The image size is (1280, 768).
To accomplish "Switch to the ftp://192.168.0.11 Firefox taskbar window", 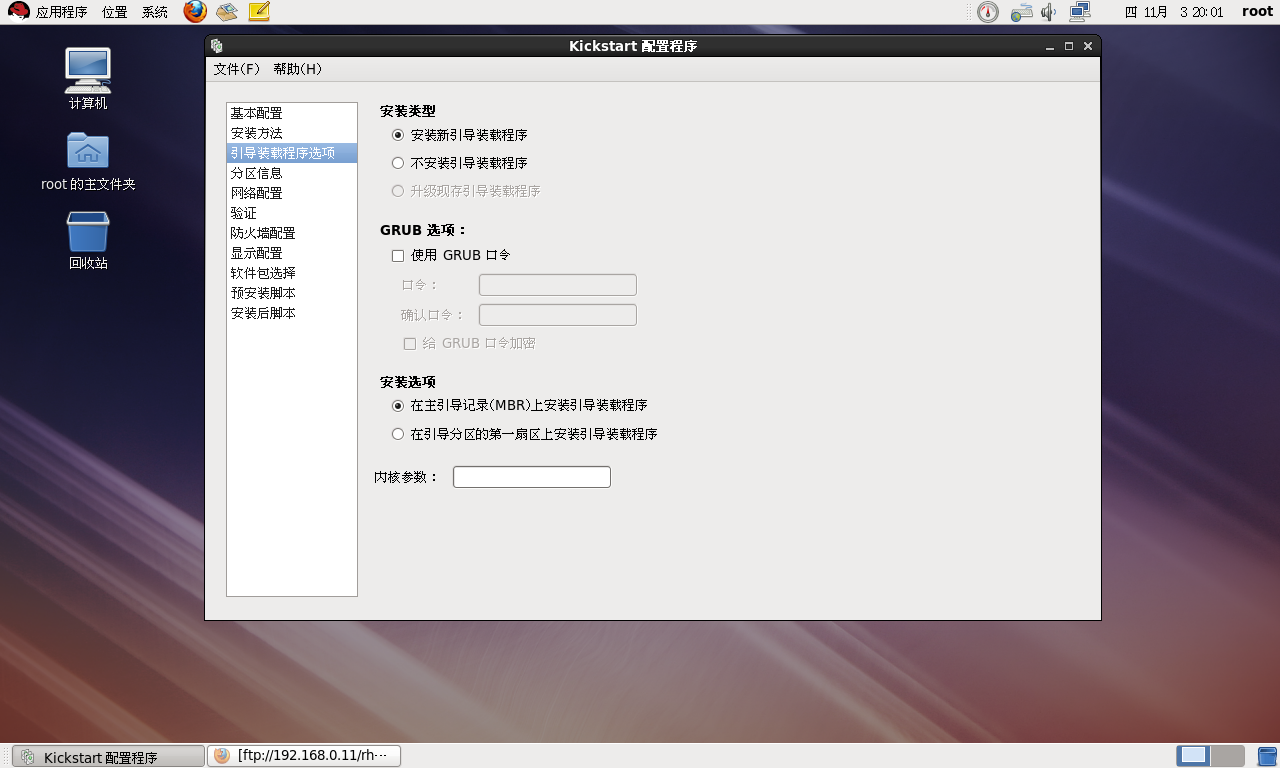I will click(x=304, y=756).
